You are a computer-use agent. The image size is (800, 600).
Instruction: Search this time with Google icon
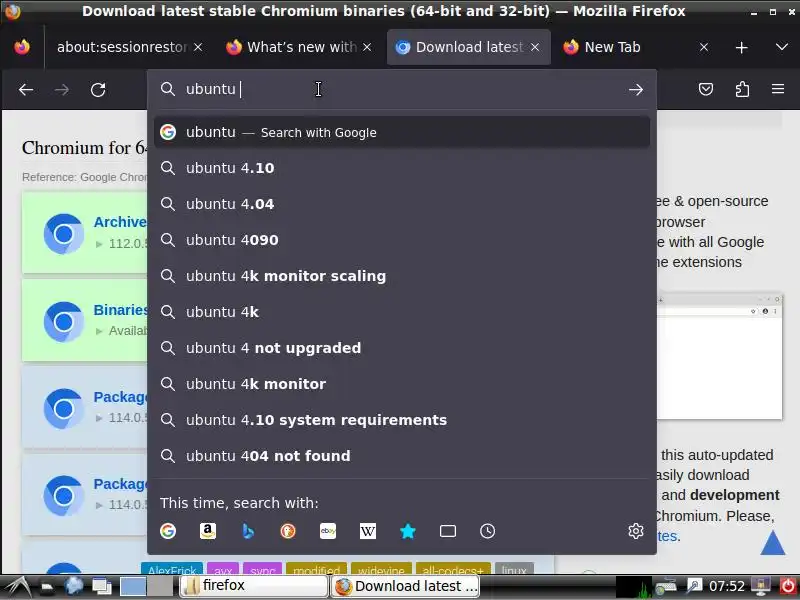[x=168, y=531]
